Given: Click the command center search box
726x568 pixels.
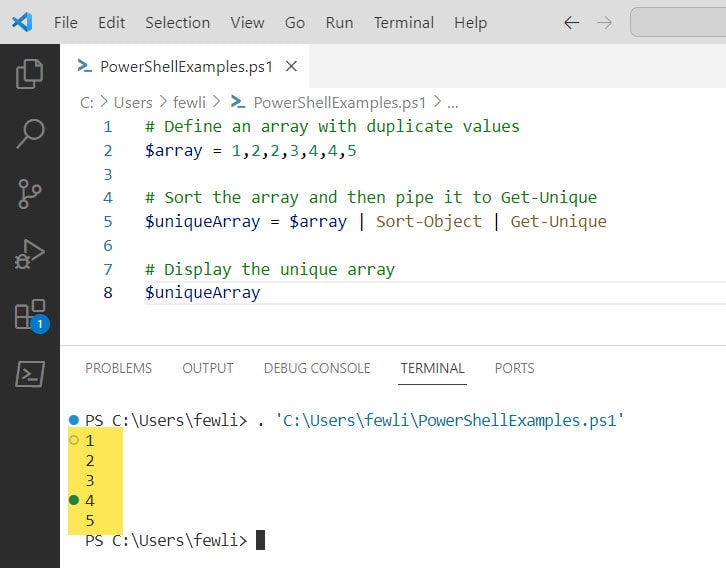Looking at the screenshot, I should click(678, 22).
